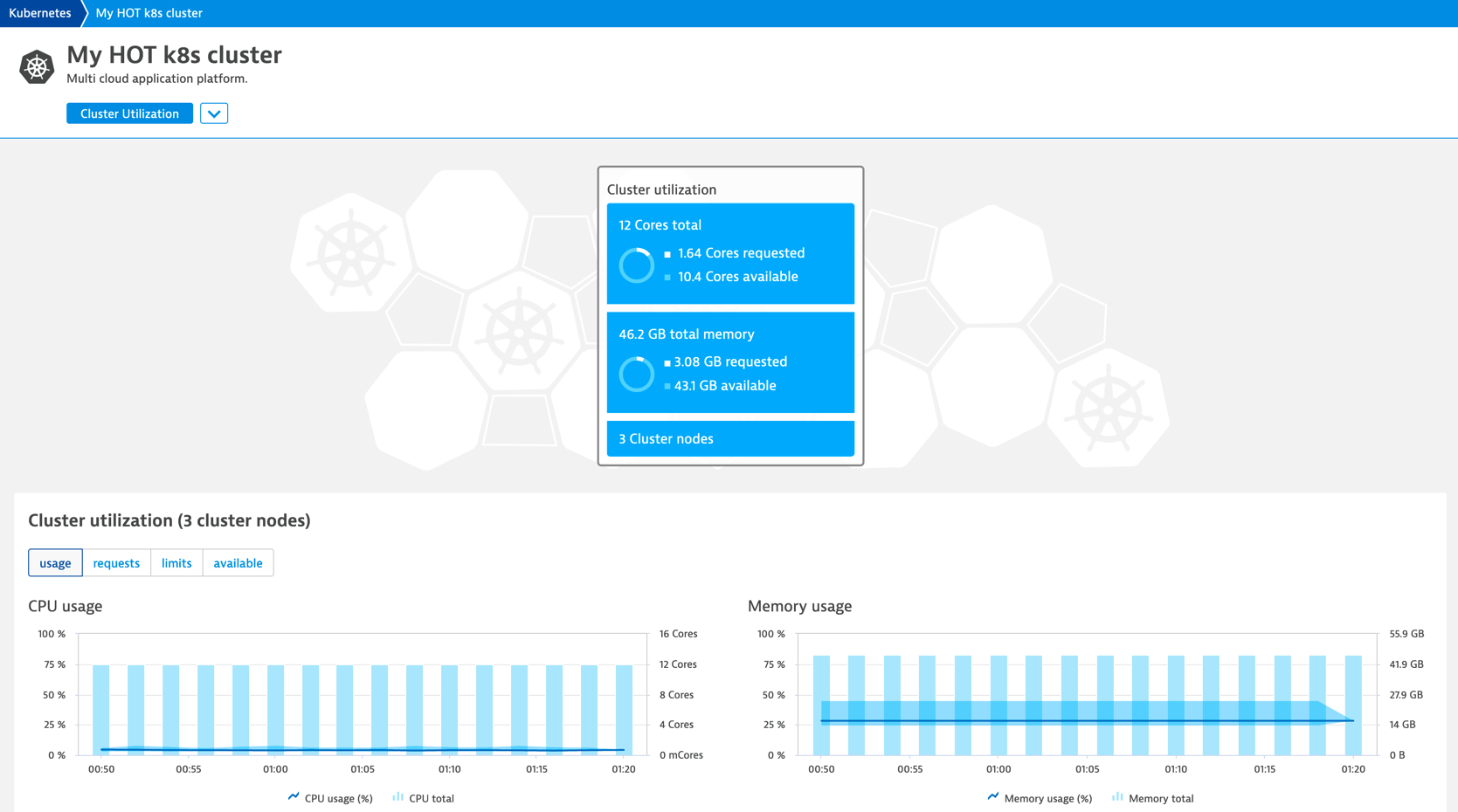Click the Kubernetes helm logo beside the cluster title

click(x=37, y=66)
